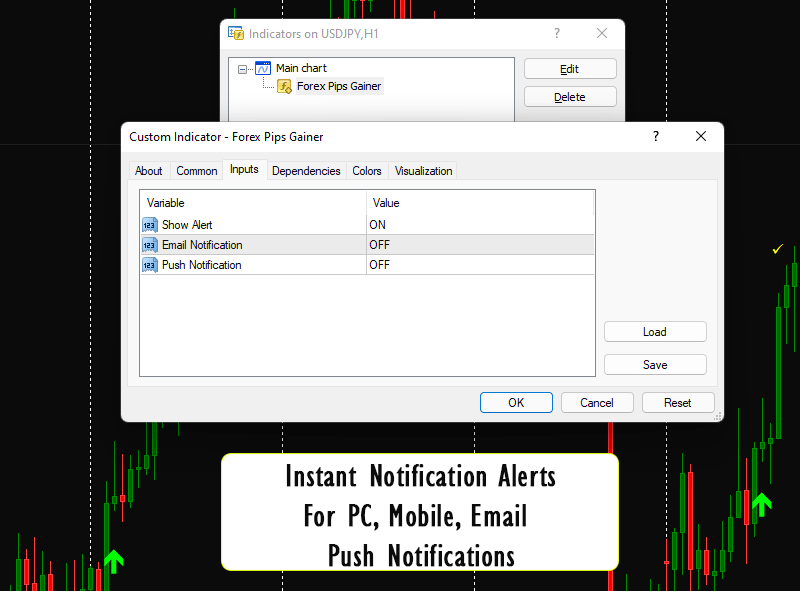The height and width of the screenshot is (591, 800).
Task: Click the help question mark in Custom Indicator
Action: 656,136
